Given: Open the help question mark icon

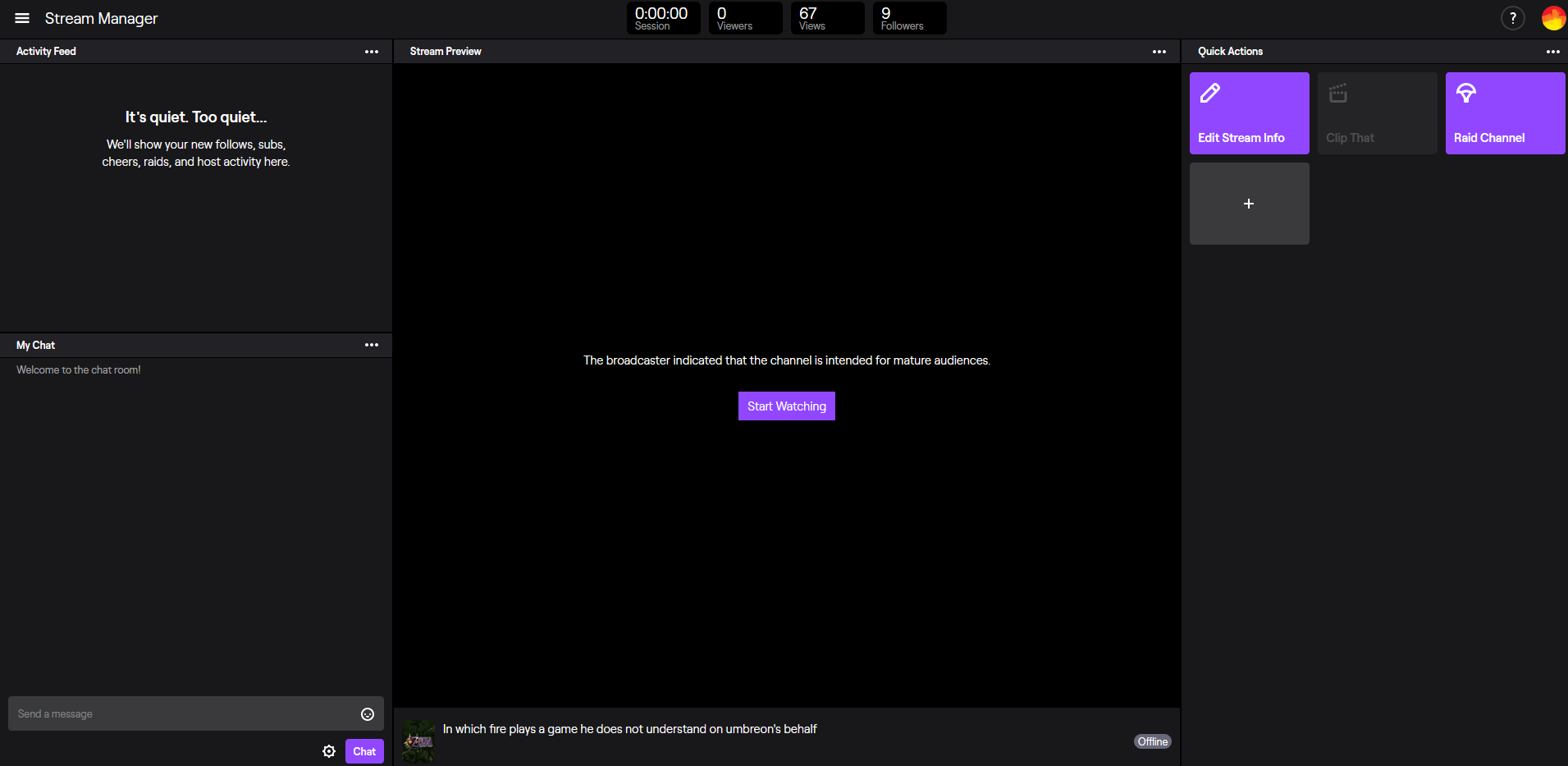Looking at the screenshot, I should (1512, 18).
